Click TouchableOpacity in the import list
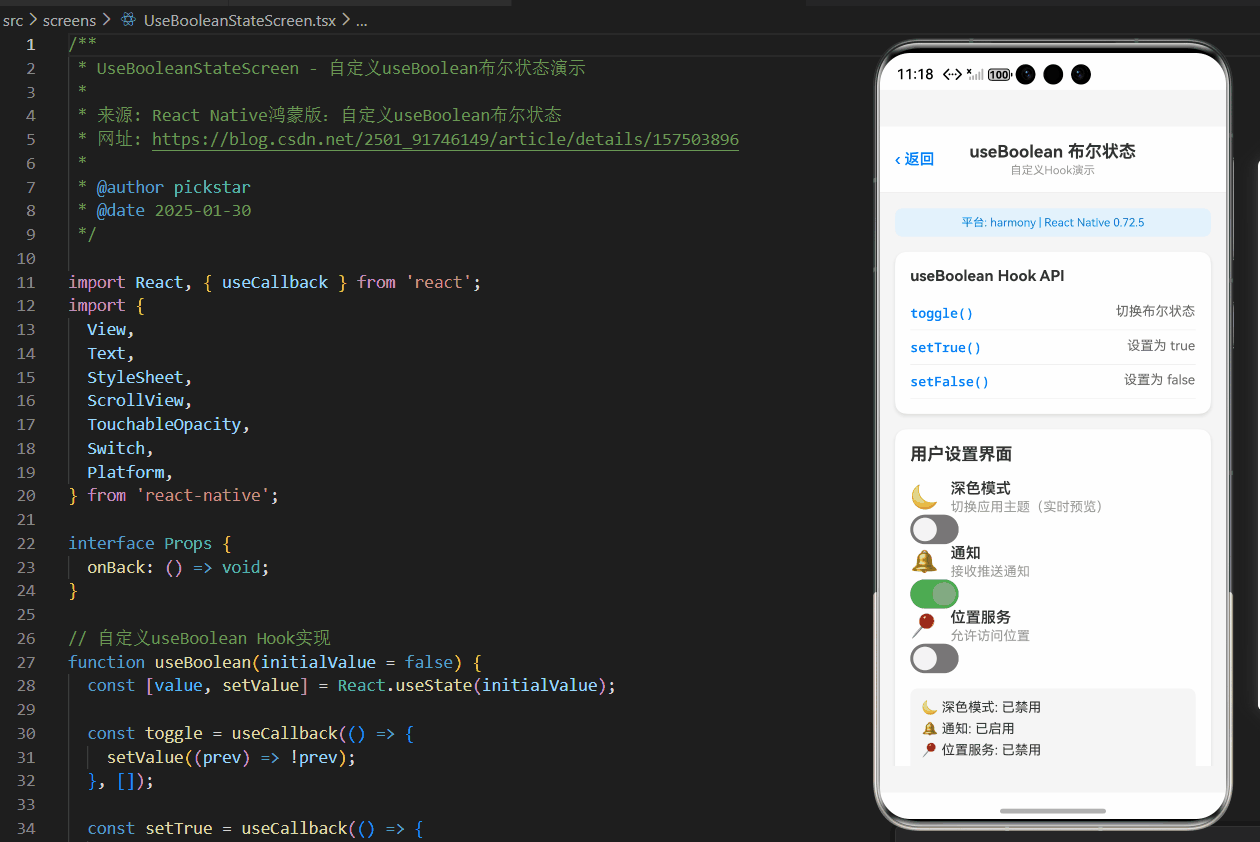1260x842 pixels. pos(164,424)
